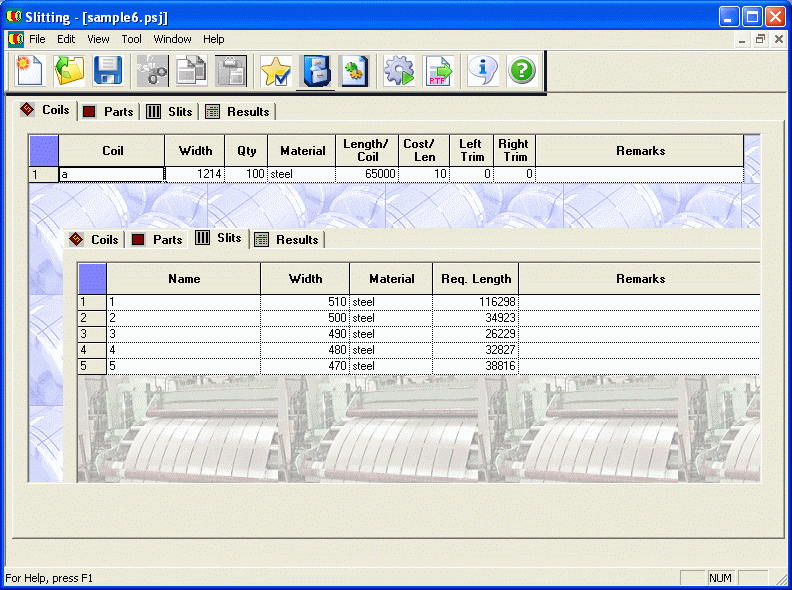Click the blue info bubble icon

pos(482,71)
